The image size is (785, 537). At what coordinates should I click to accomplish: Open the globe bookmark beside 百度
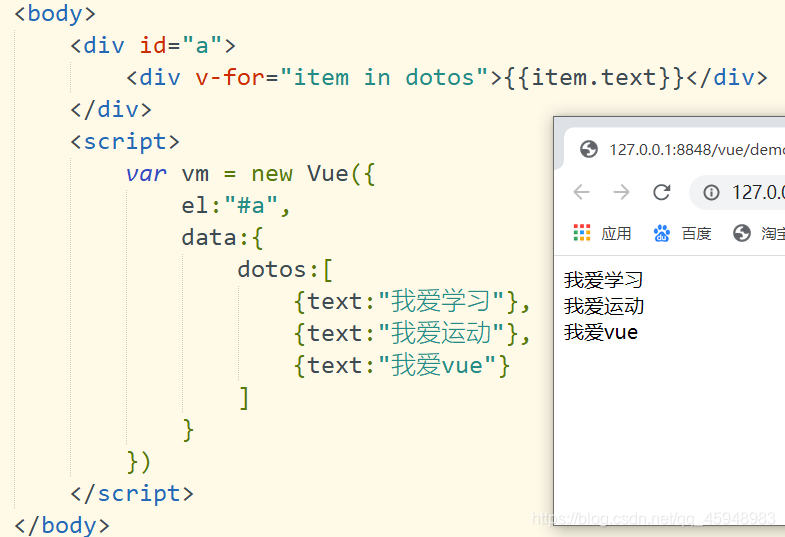(x=742, y=233)
